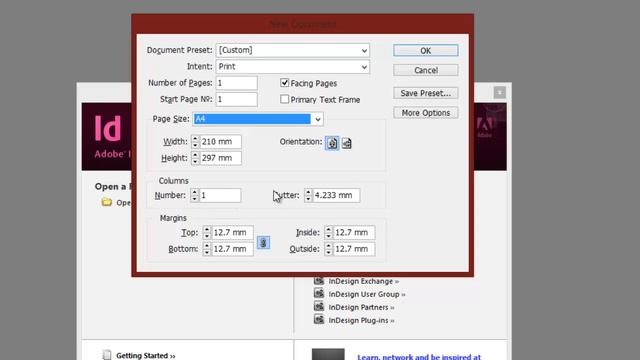Click the Width stepper arrows
This screenshot has width=640, height=360.
pos(195,142)
